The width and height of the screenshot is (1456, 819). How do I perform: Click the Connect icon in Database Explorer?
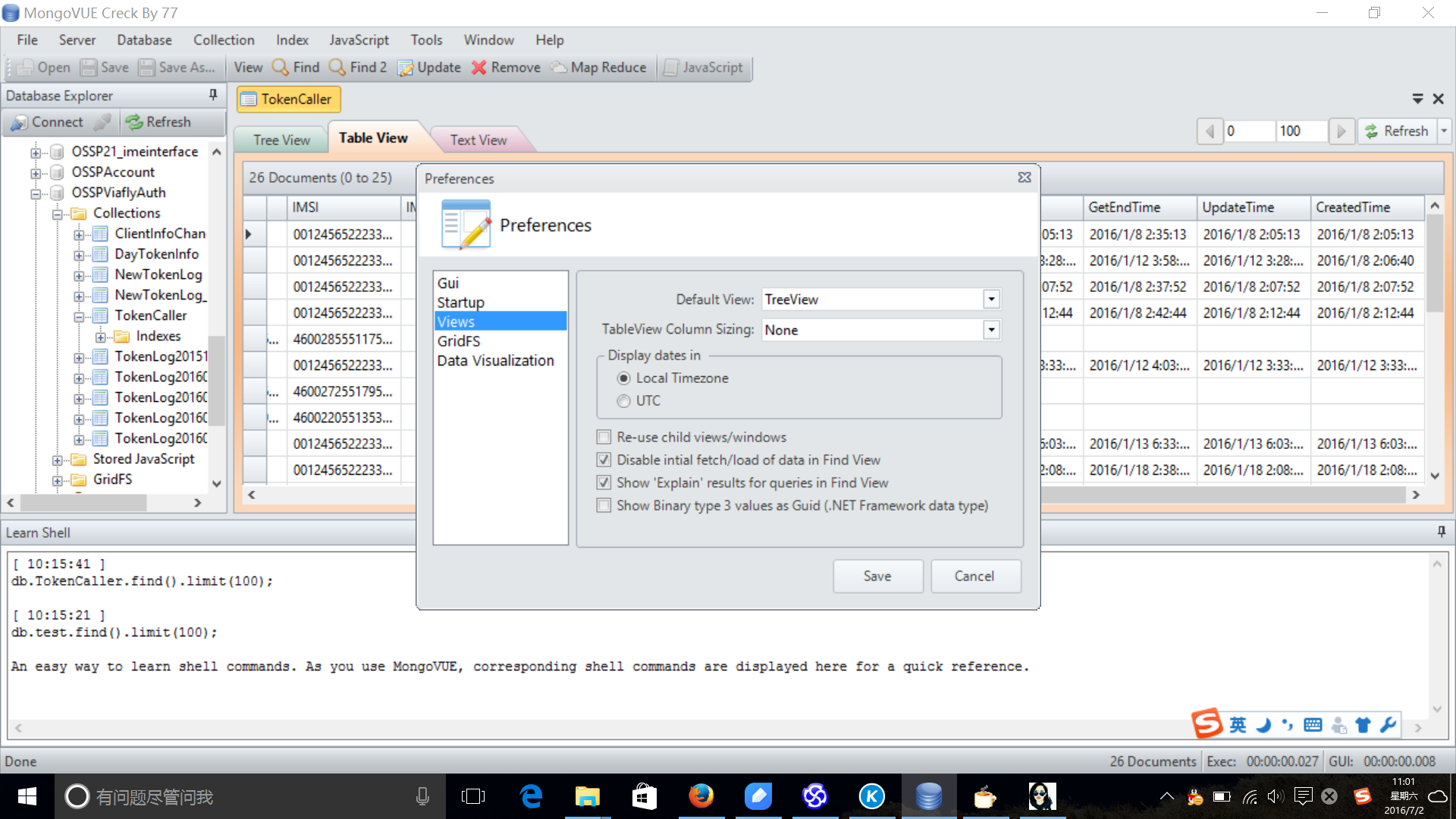click(x=20, y=122)
